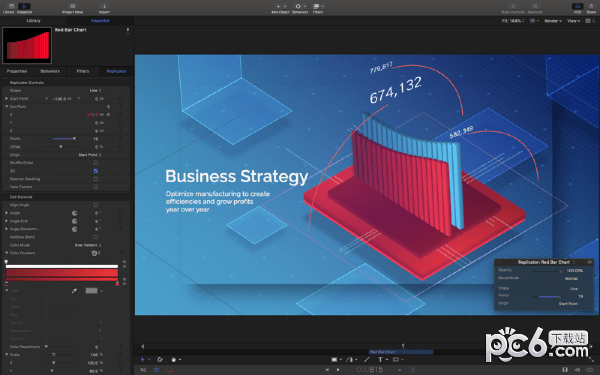This screenshot has width=600, height=375.
Task: Click the red color gradient bar
Action: [x=62, y=273]
